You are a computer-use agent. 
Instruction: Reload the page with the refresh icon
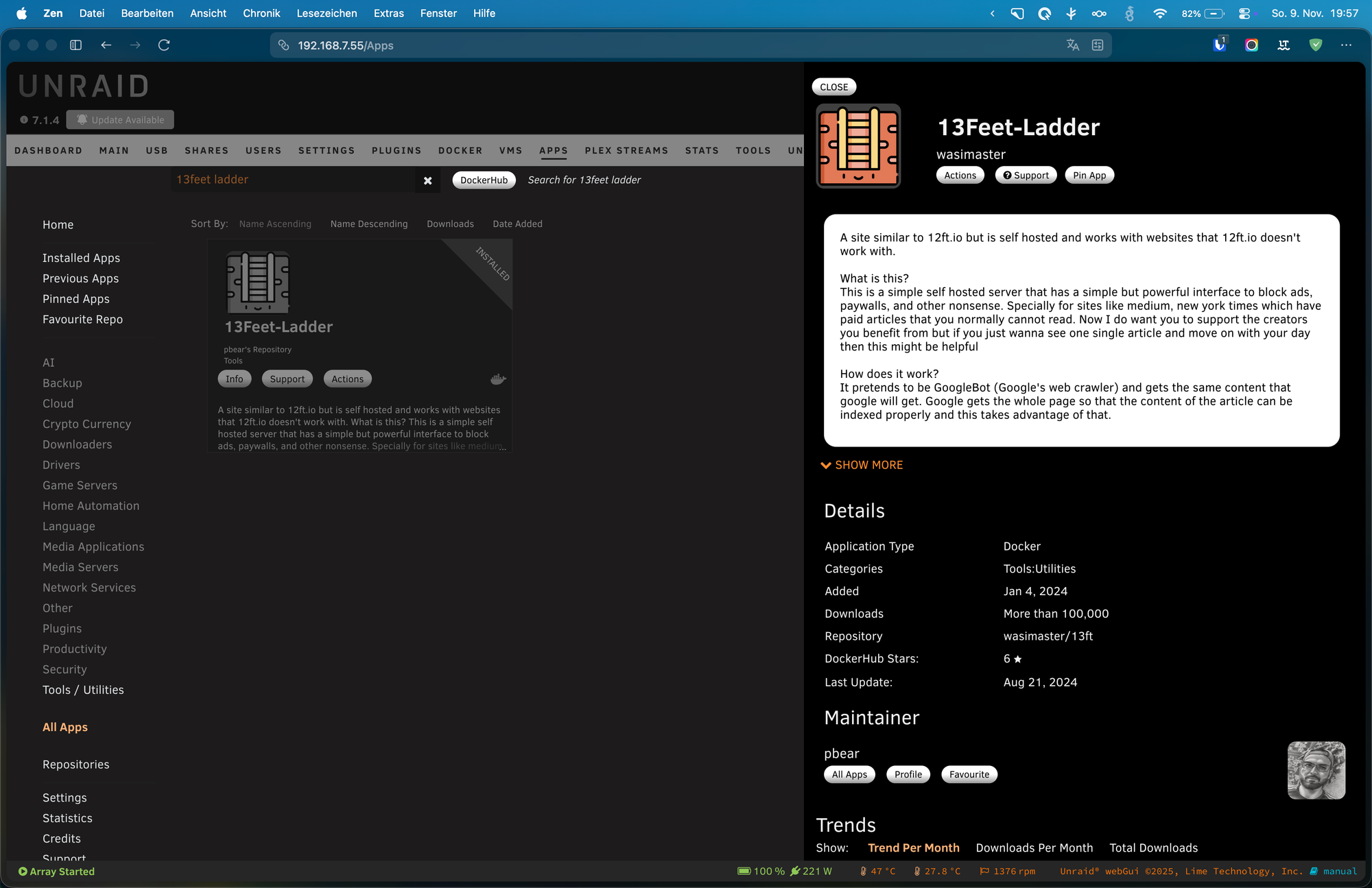[164, 45]
